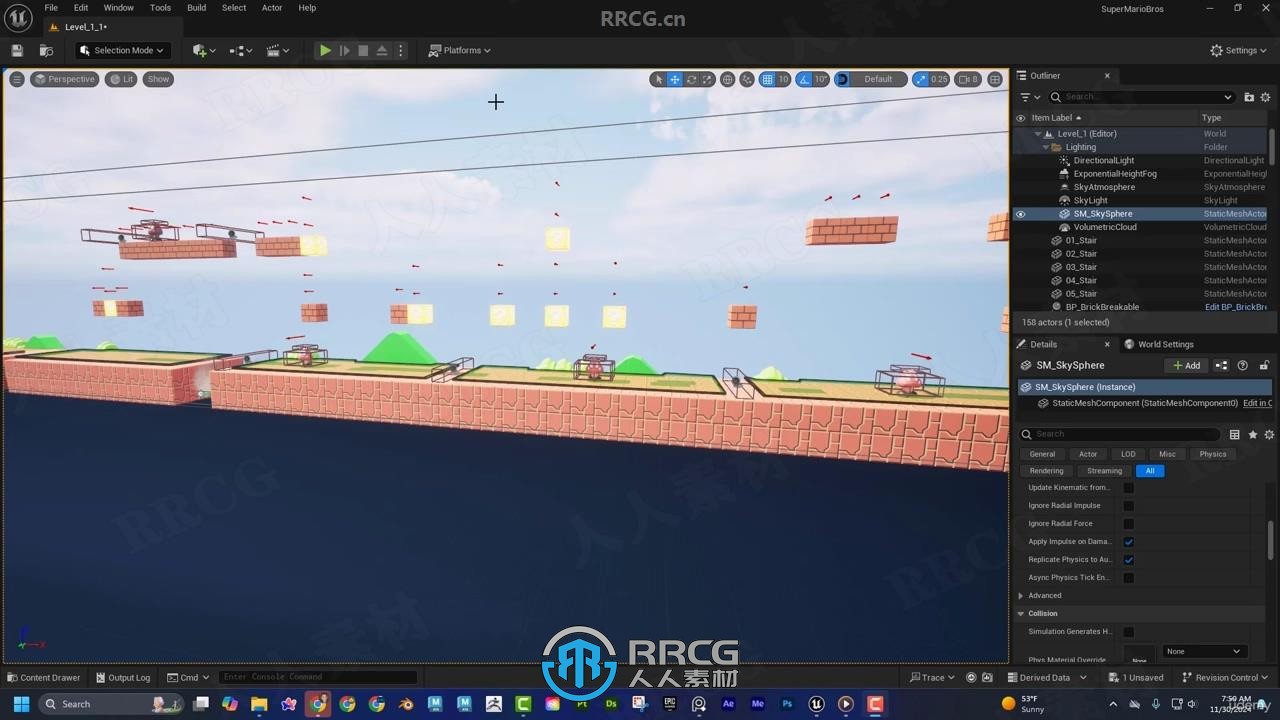Toggle the Details panel lock icon
The height and width of the screenshot is (720, 1280).
pyautogui.click(x=1264, y=365)
